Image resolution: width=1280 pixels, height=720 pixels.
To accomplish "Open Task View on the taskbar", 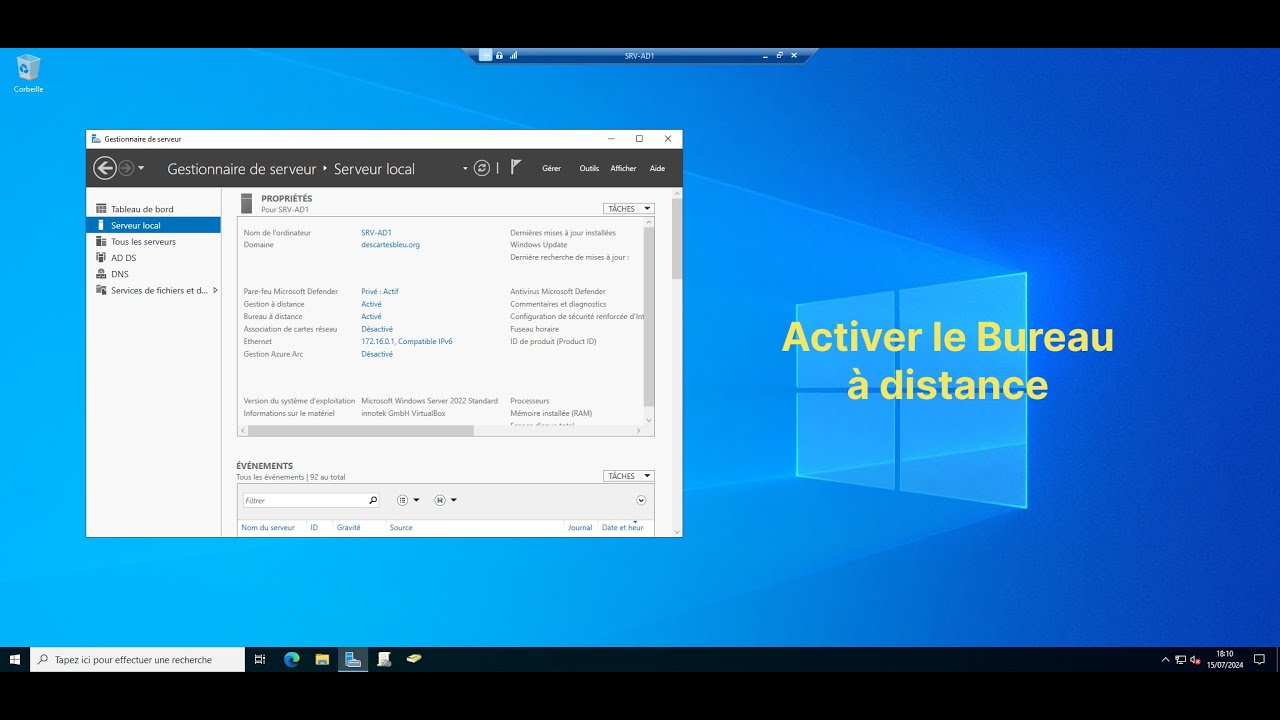I will click(x=260, y=659).
